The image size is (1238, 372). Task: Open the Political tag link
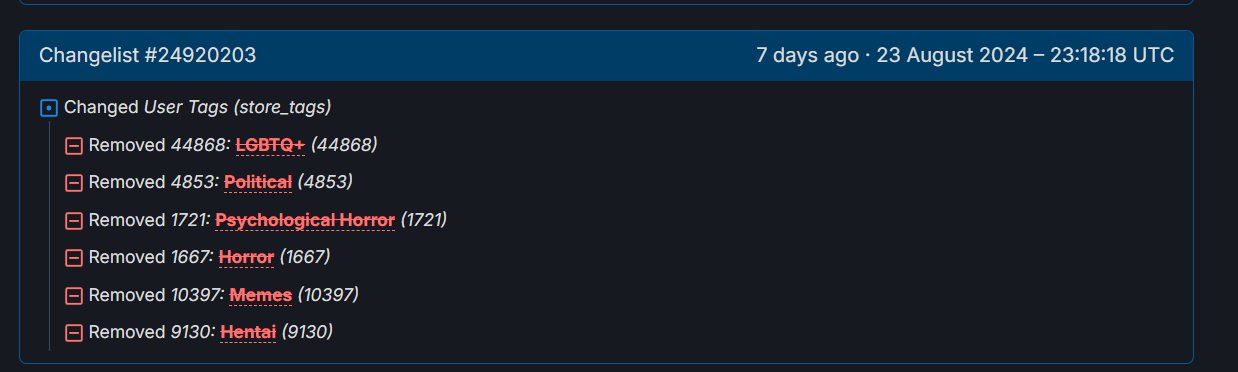click(x=258, y=182)
